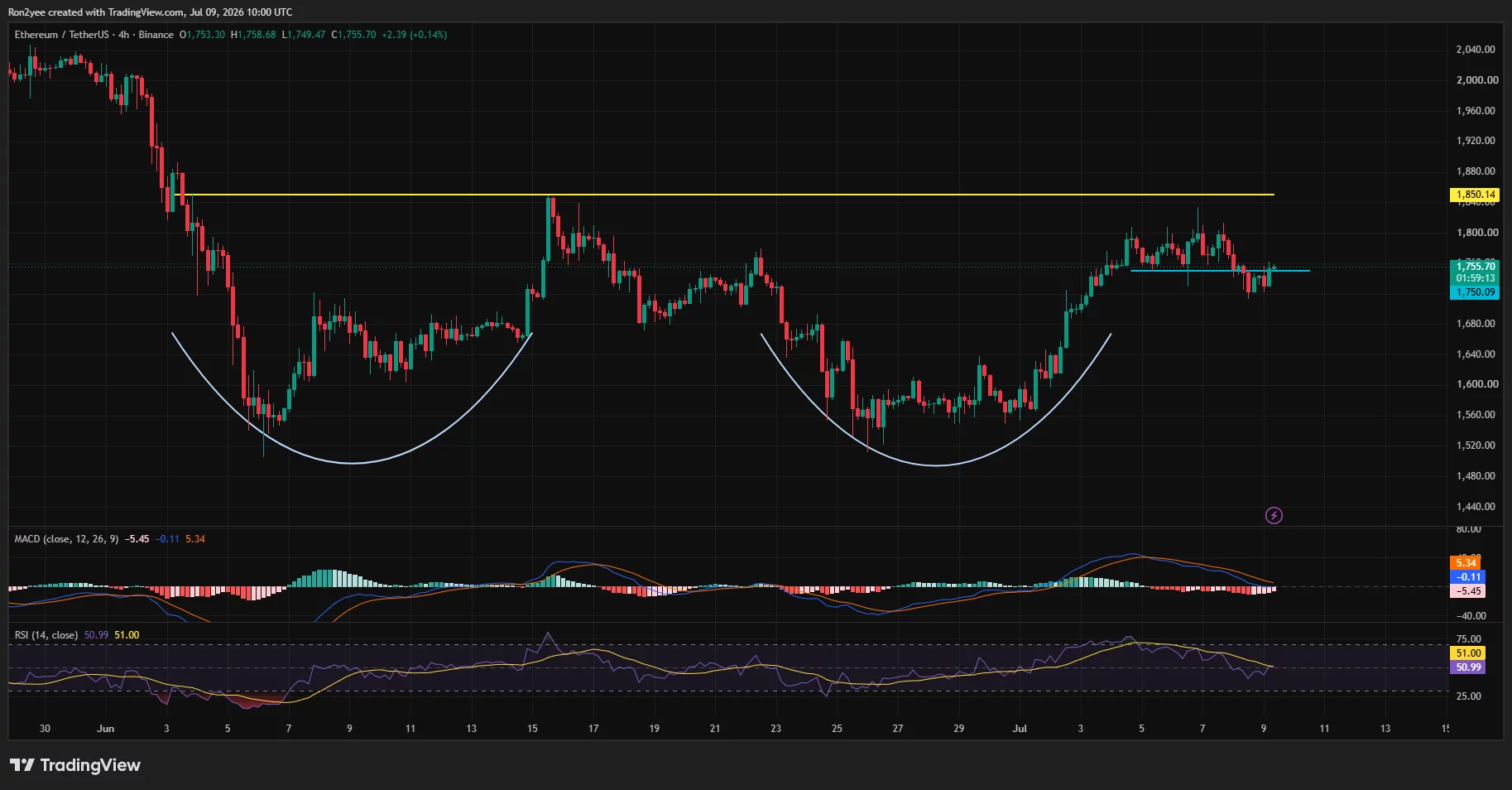Click the purple 50.99 RSI axis label
Screen dimensions: 1512x790
[1468, 667]
